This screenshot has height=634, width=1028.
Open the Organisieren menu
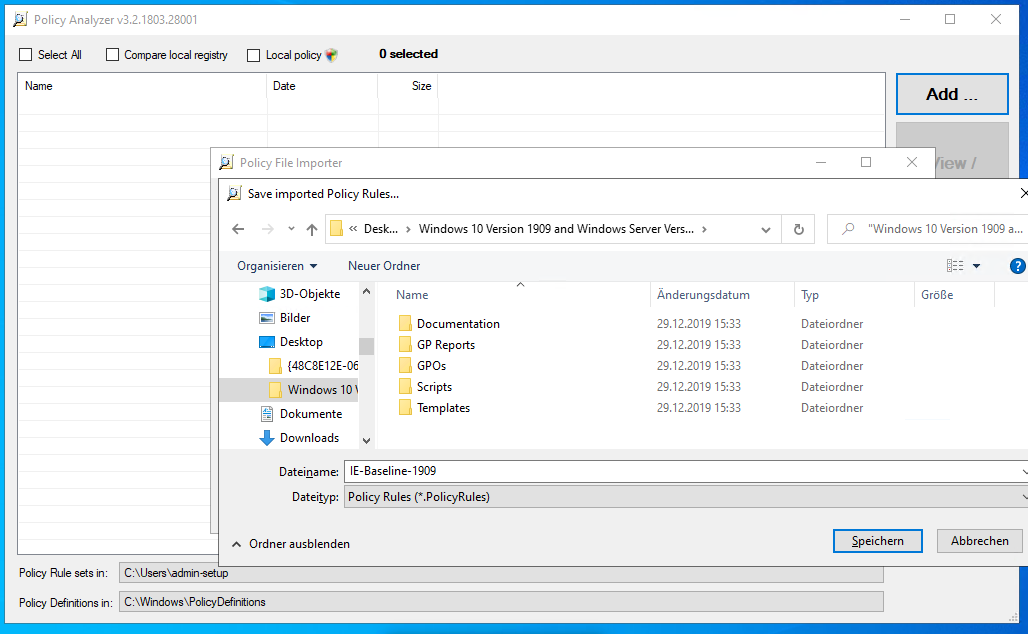tap(277, 266)
